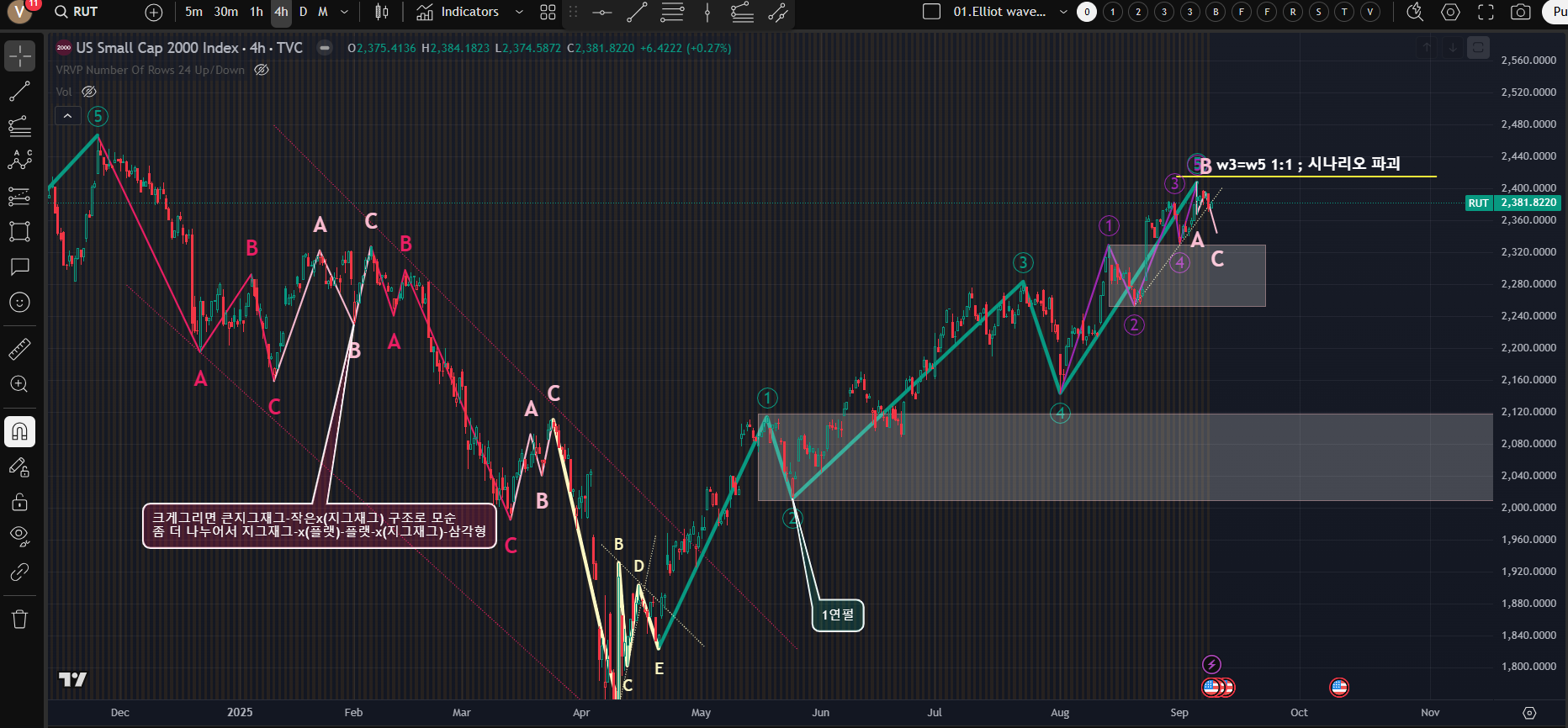Open the Indicators dialog
The width and height of the screenshot is (1568, 728).
pos(458,12)
